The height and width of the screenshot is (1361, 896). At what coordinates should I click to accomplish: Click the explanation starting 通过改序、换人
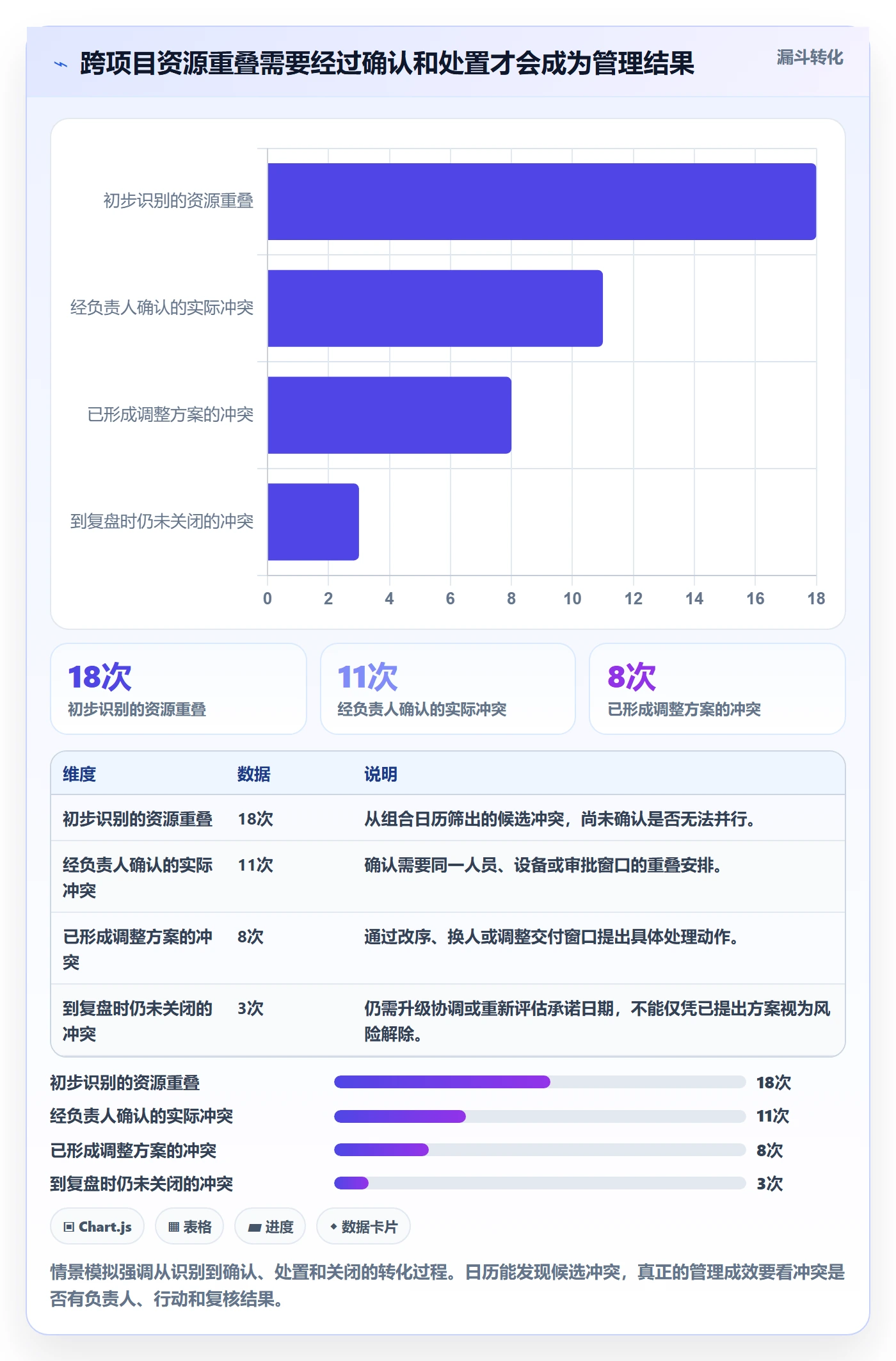pyautogui.click(x=552, y=937)
